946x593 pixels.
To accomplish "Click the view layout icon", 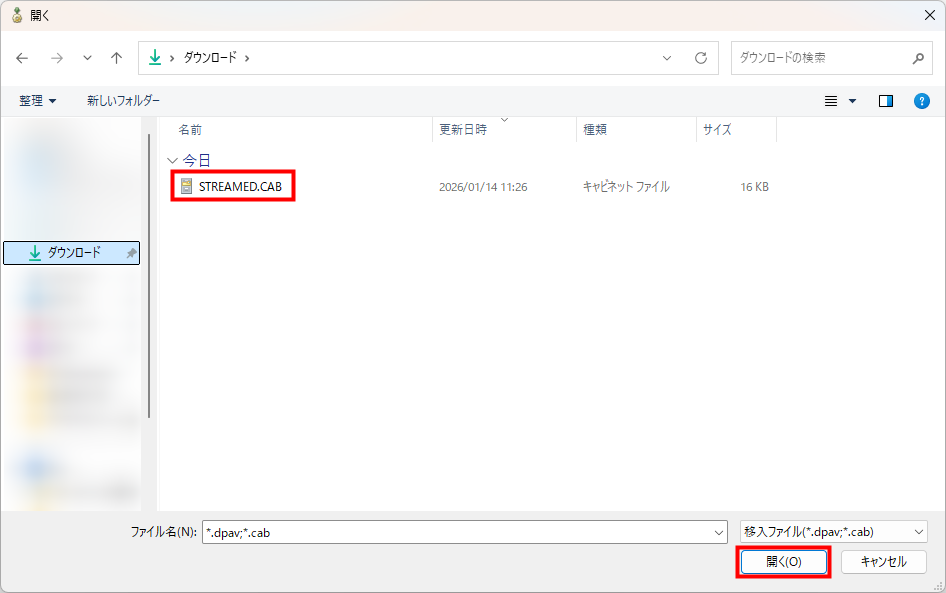I will click(x=831, y=101).
